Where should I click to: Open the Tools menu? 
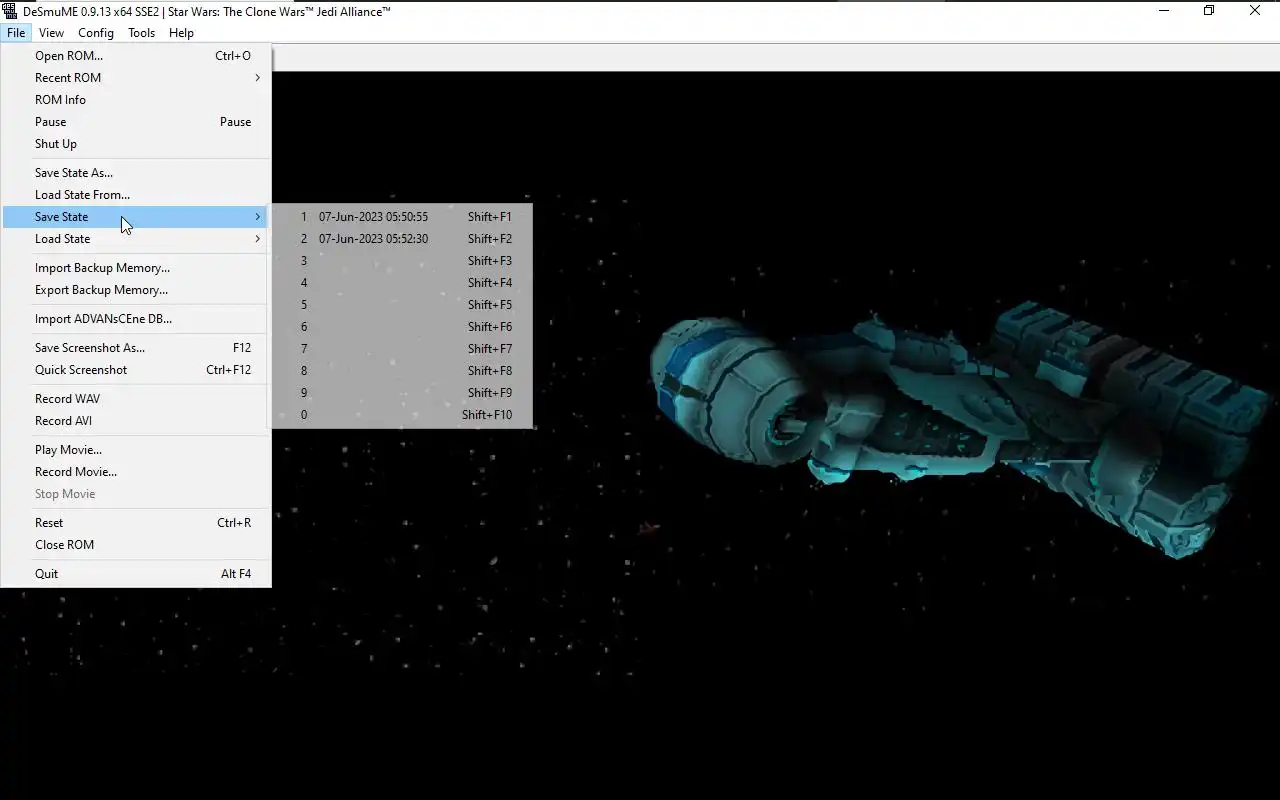point(141,33)
